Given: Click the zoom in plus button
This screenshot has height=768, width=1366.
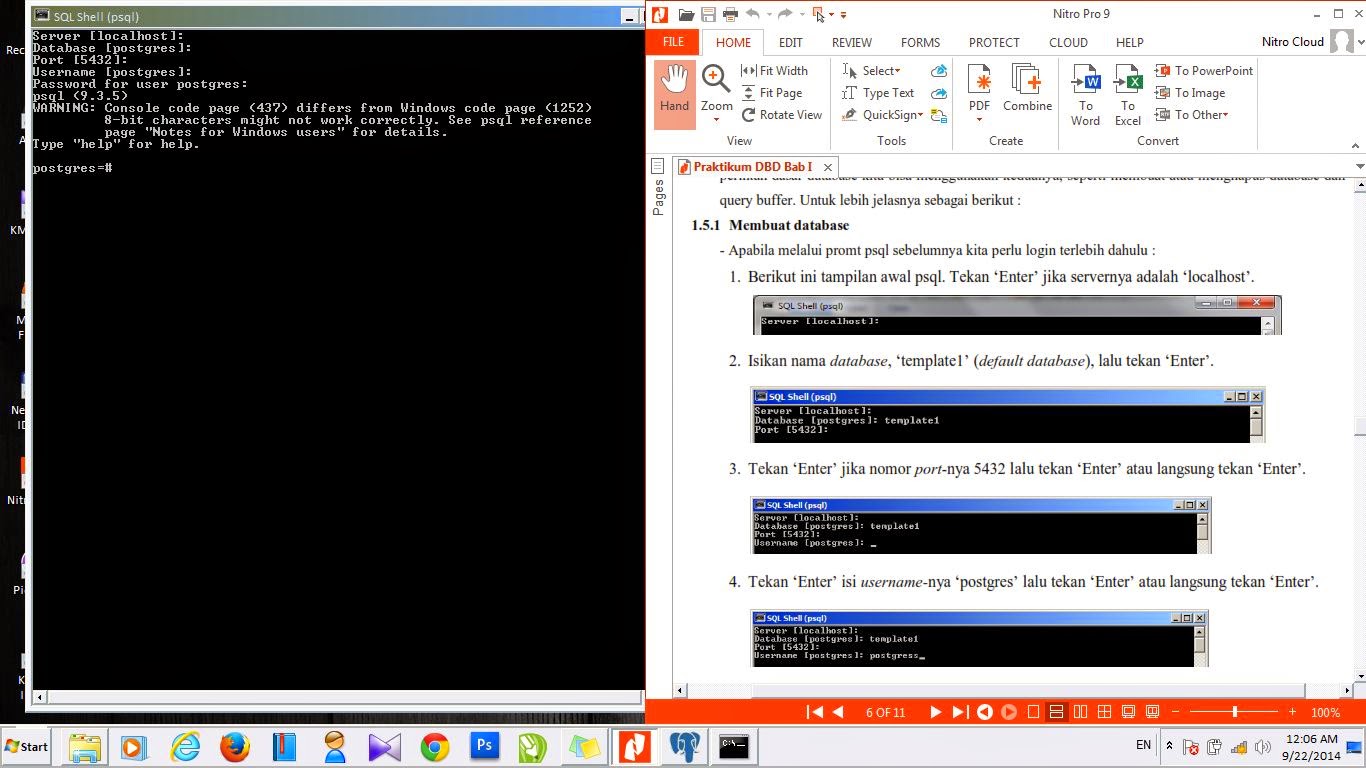Looking at the screenshot, I should pos(1293,712).
